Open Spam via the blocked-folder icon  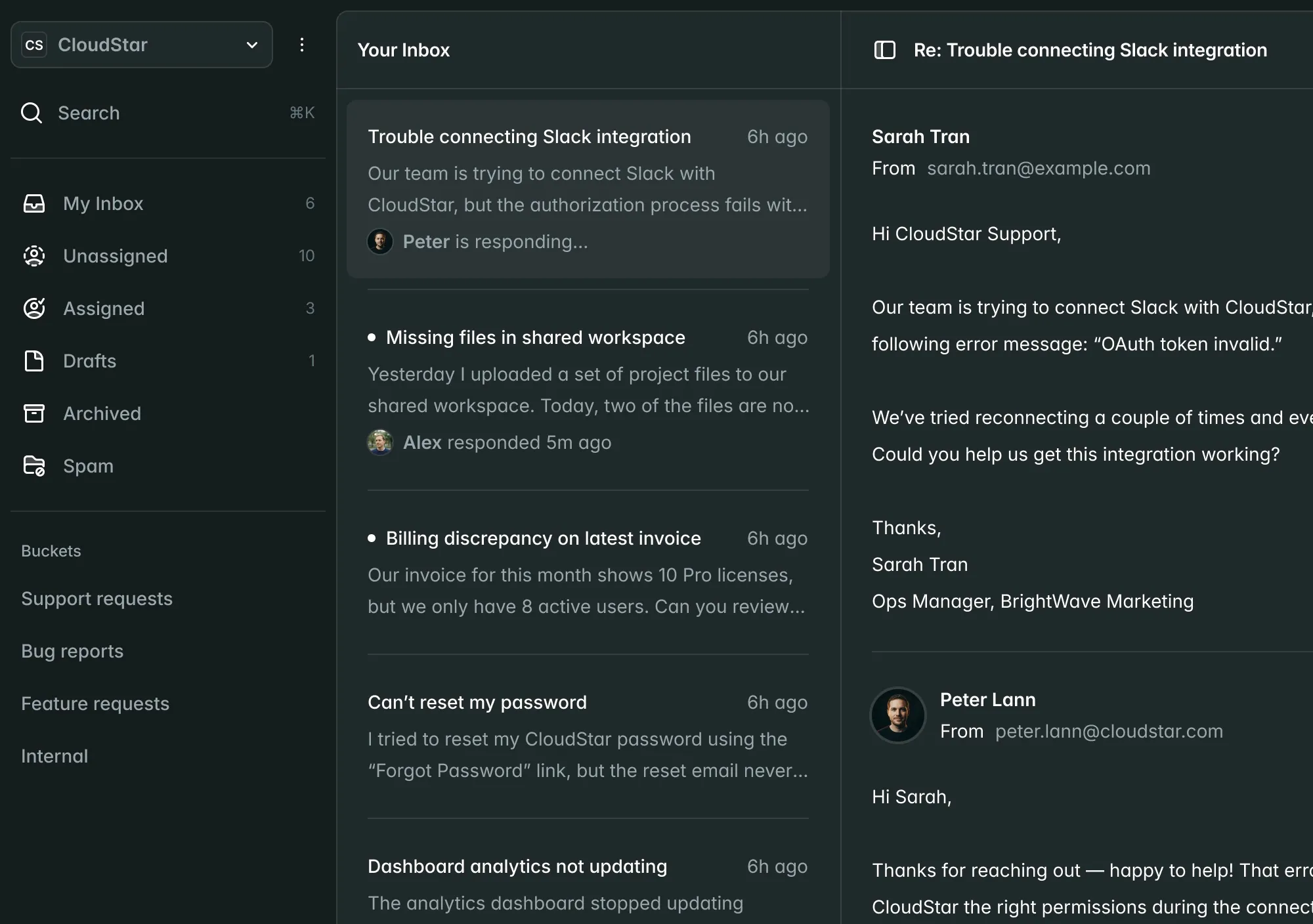click(34, 466)
